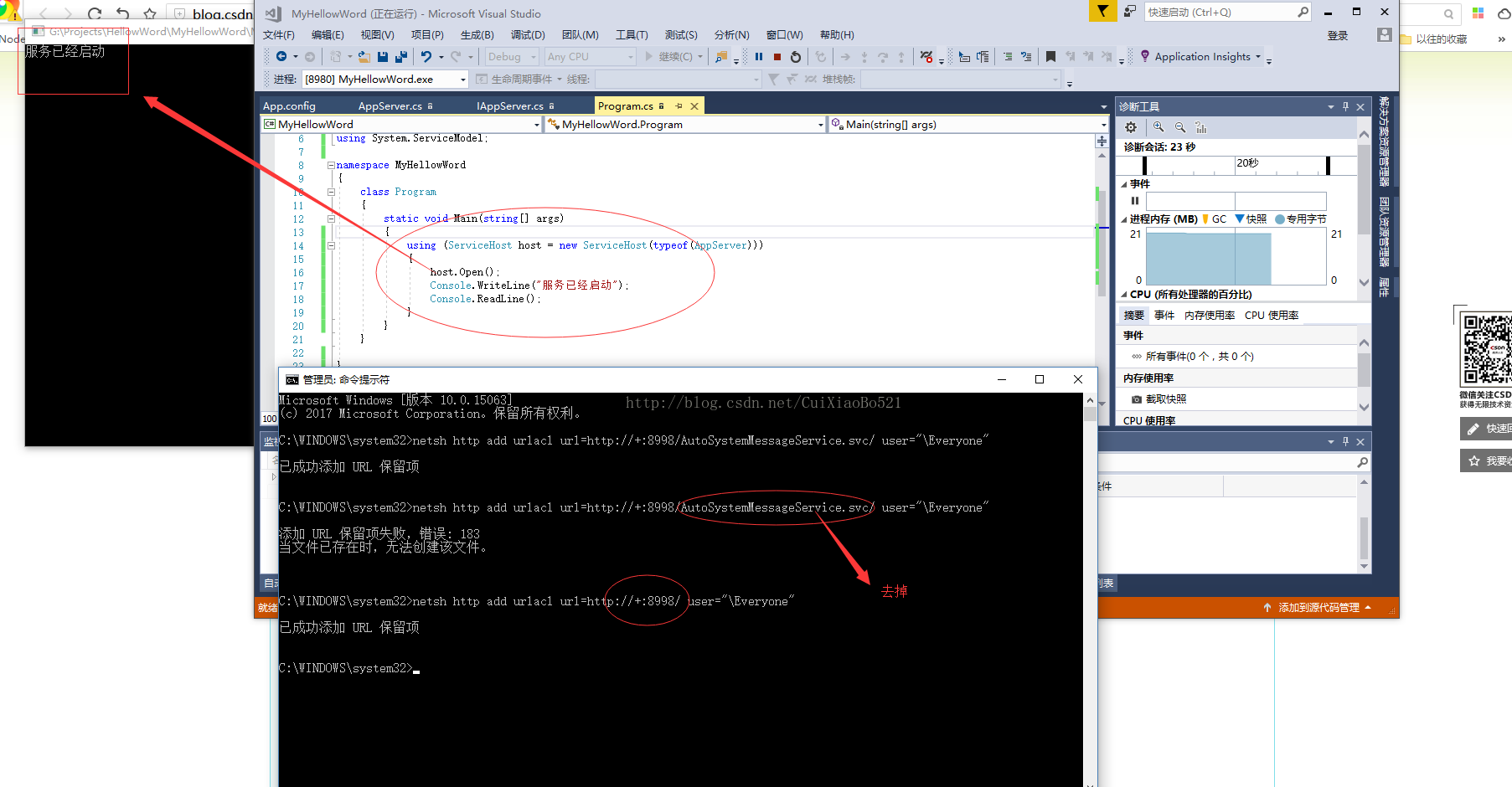Image resolution: width=1512 pixels, height=787 pixels.
Task: Open the Diagnostic Tools window options dropdown
Action: [x=1331, y=106]
